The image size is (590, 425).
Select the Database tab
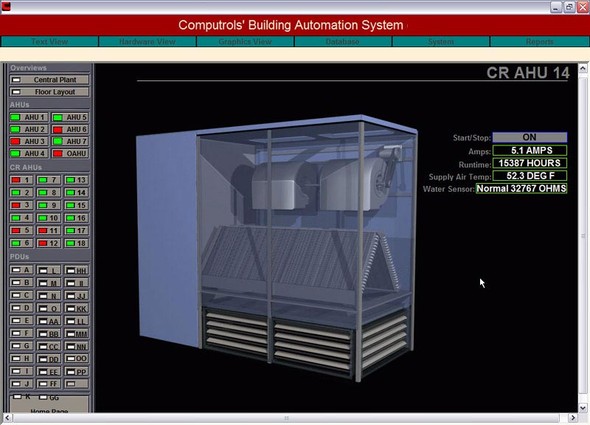coord(343,41)
